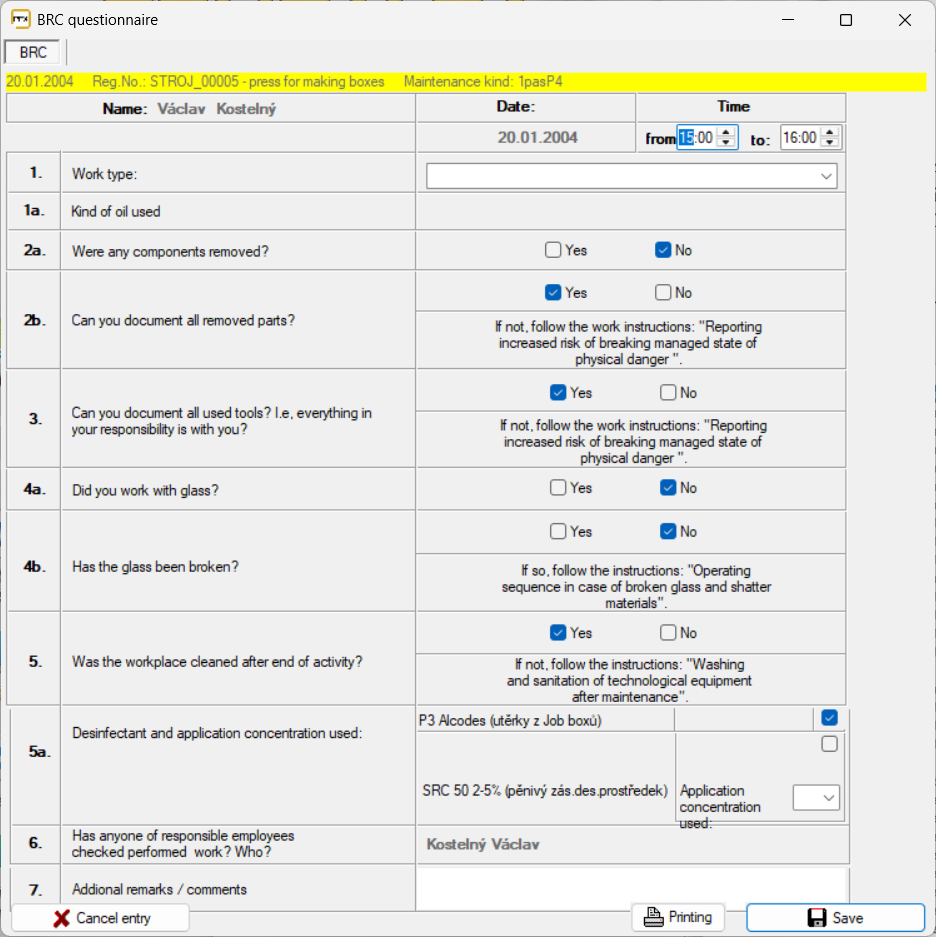Decrease the 'from' time with down arrow

pyautogui.click(x=726, y=143)
